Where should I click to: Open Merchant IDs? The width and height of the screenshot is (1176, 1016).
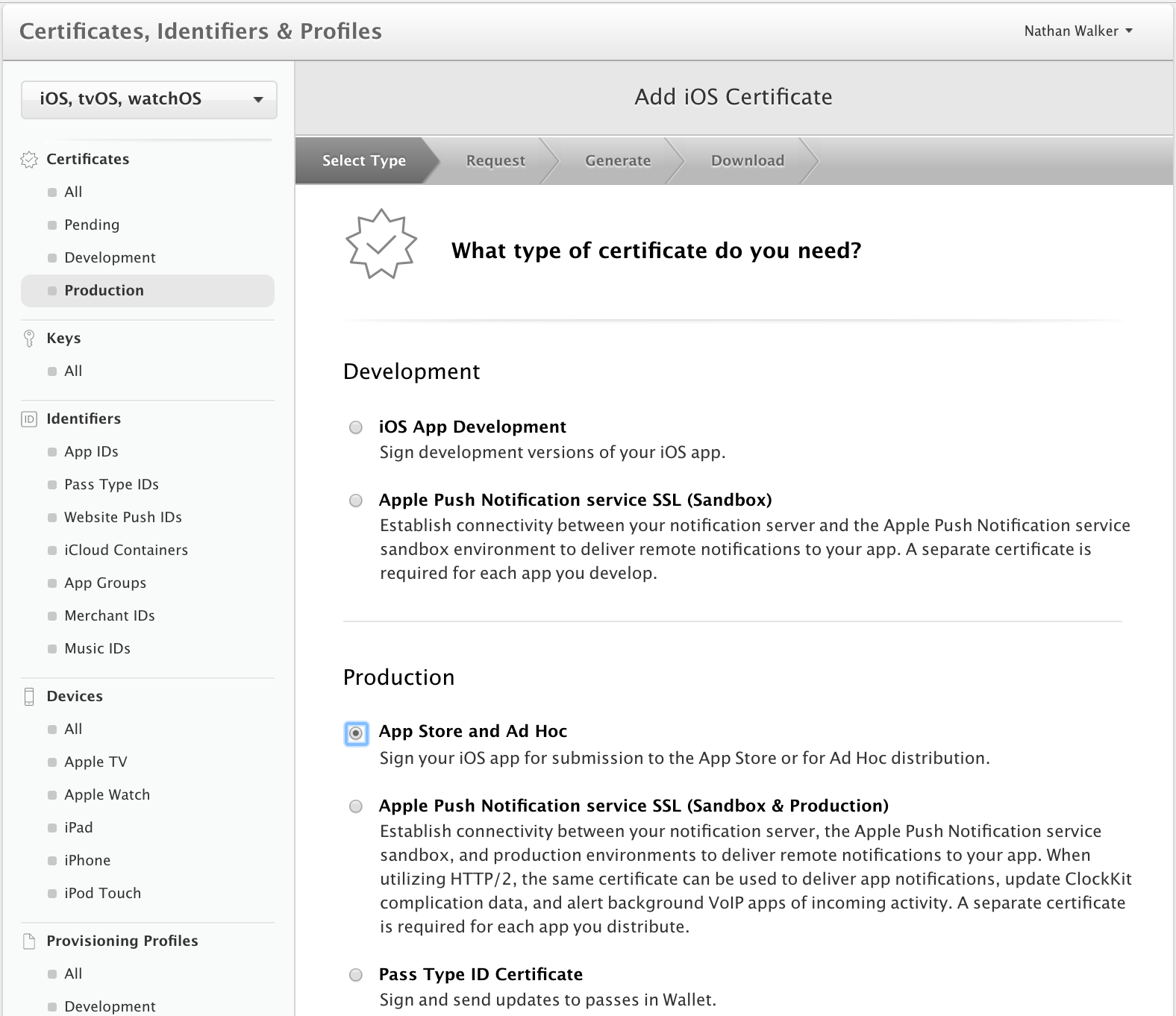110,616
